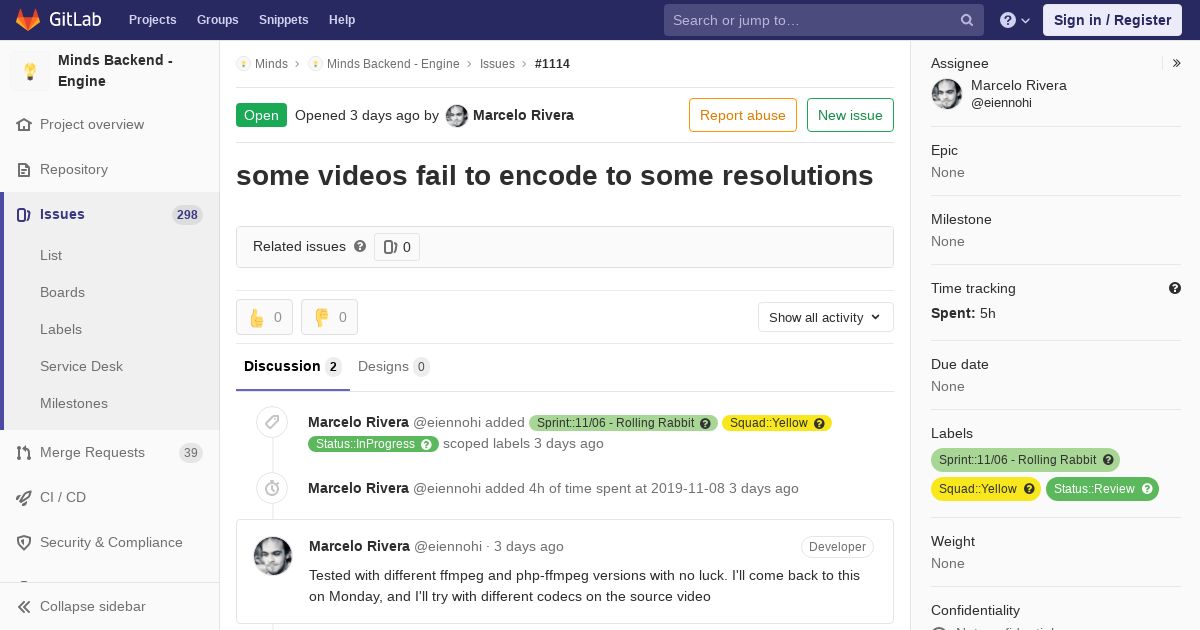1200x630 pixels.
Task: Click help icon on sidebar Squad::Yellow label
Action: (x=1029, y=489)
